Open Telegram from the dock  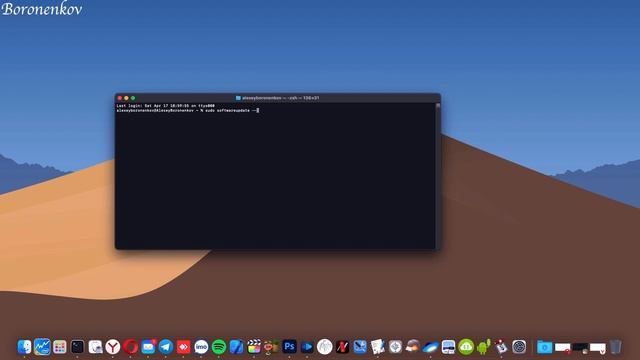click(166, 347)
